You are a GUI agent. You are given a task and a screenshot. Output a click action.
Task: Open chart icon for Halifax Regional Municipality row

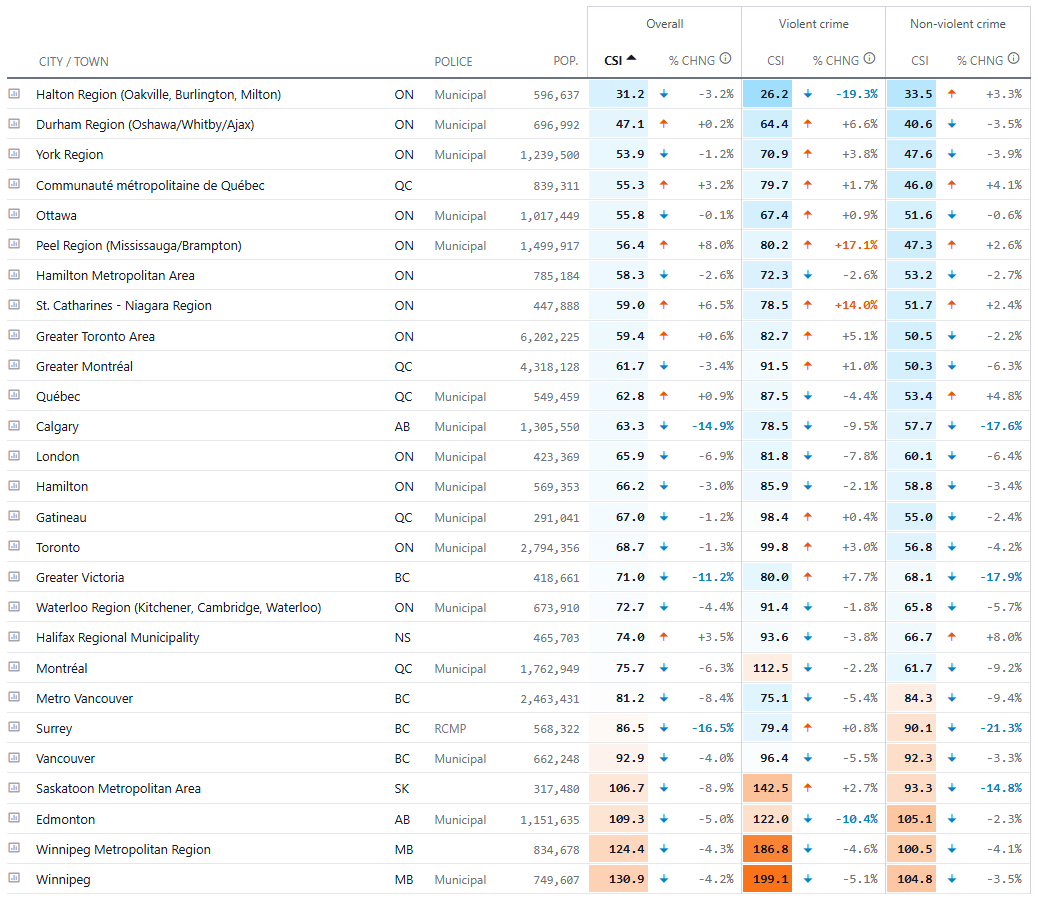coord(14,637)
